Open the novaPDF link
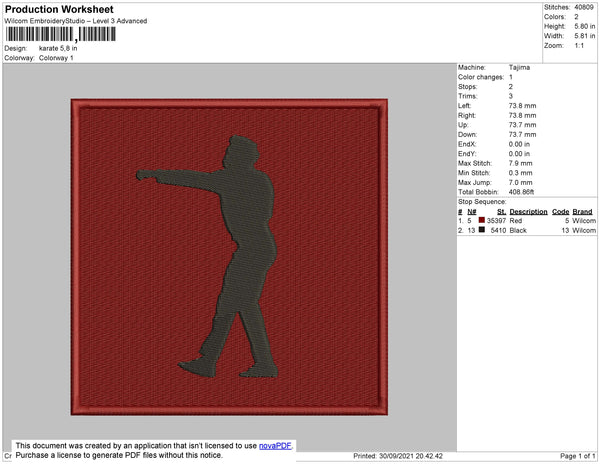600x464 pixels. [x=275, y=446]
